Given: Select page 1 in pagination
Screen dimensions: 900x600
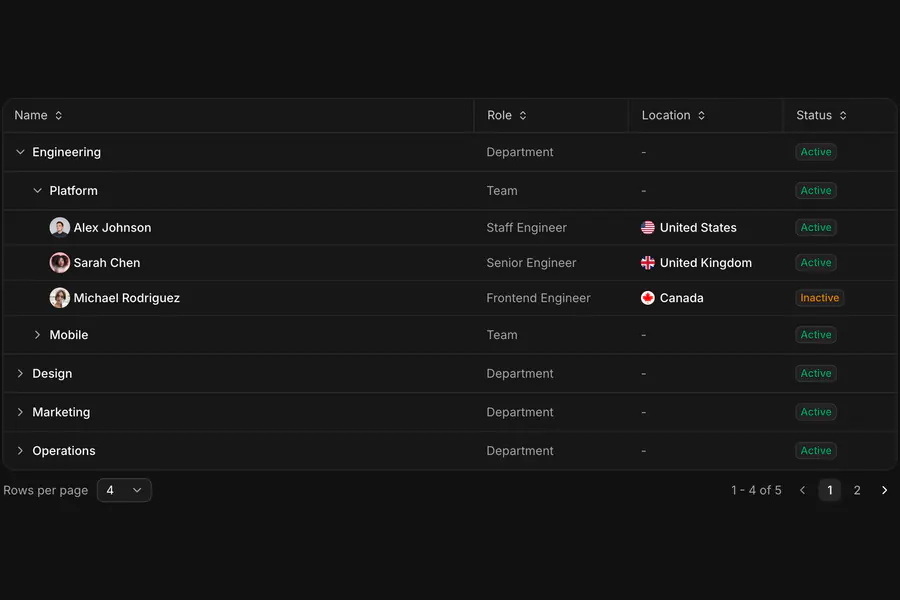Looking at the screenshot, I should (x=829, y=490).
